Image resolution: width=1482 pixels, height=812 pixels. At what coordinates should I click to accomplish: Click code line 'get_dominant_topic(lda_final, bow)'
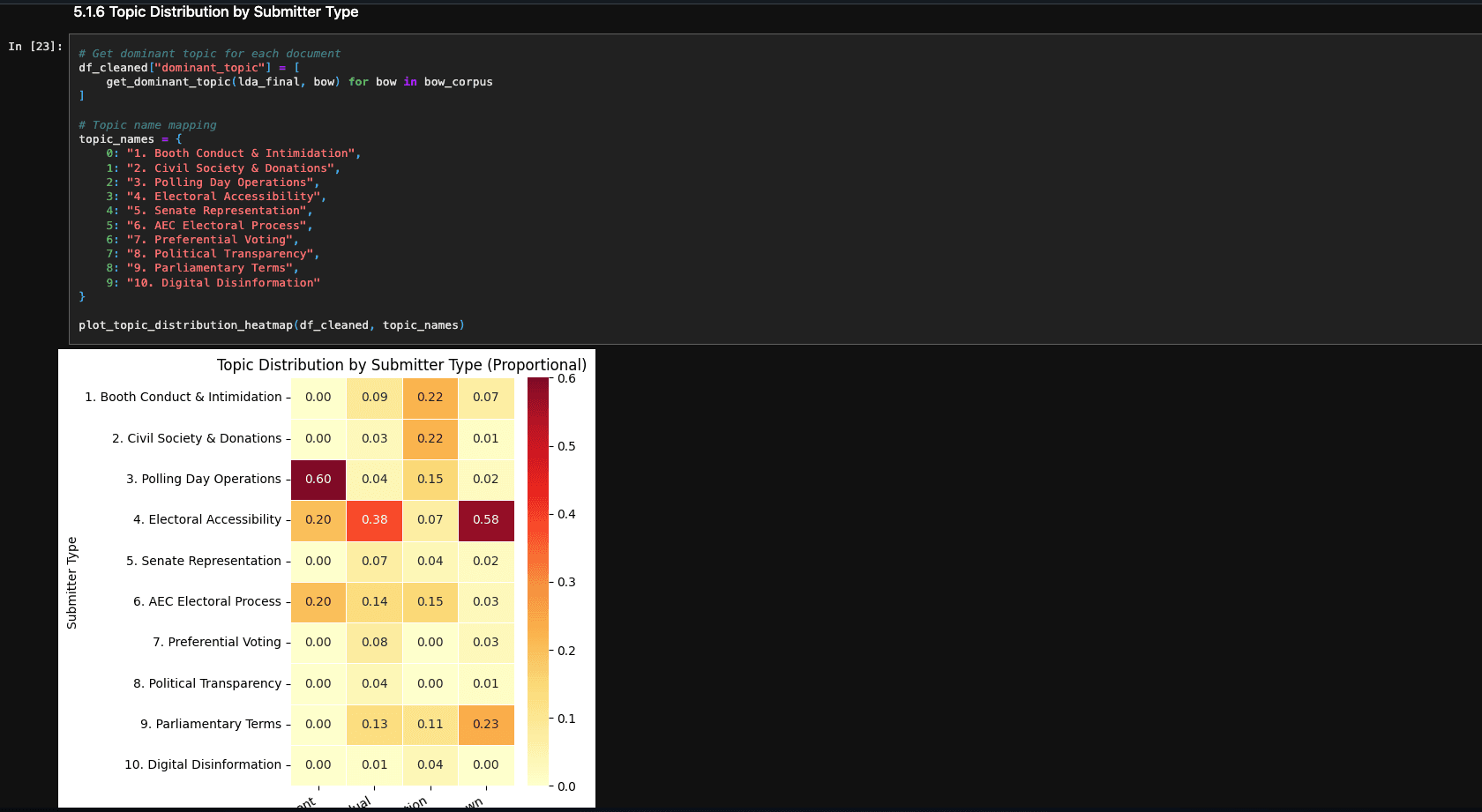(223, 81)
